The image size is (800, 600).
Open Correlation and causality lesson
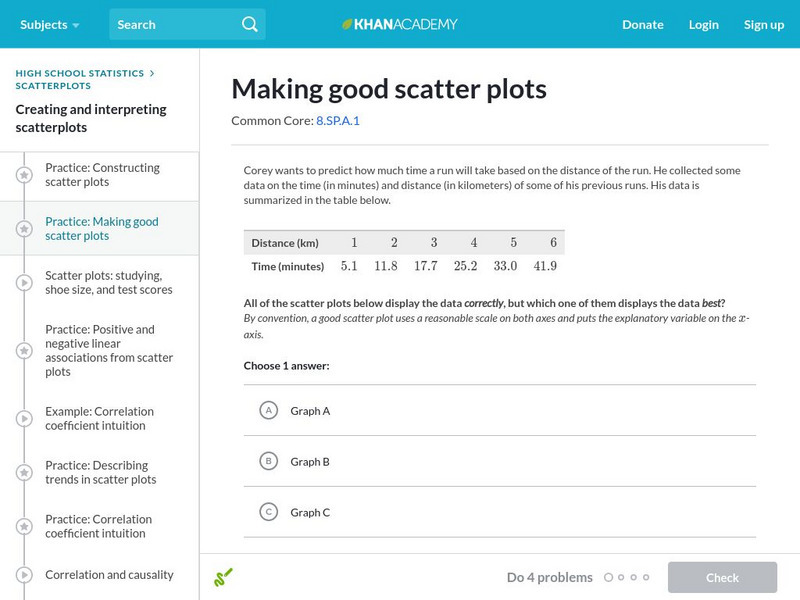click(x=109, y=575)
